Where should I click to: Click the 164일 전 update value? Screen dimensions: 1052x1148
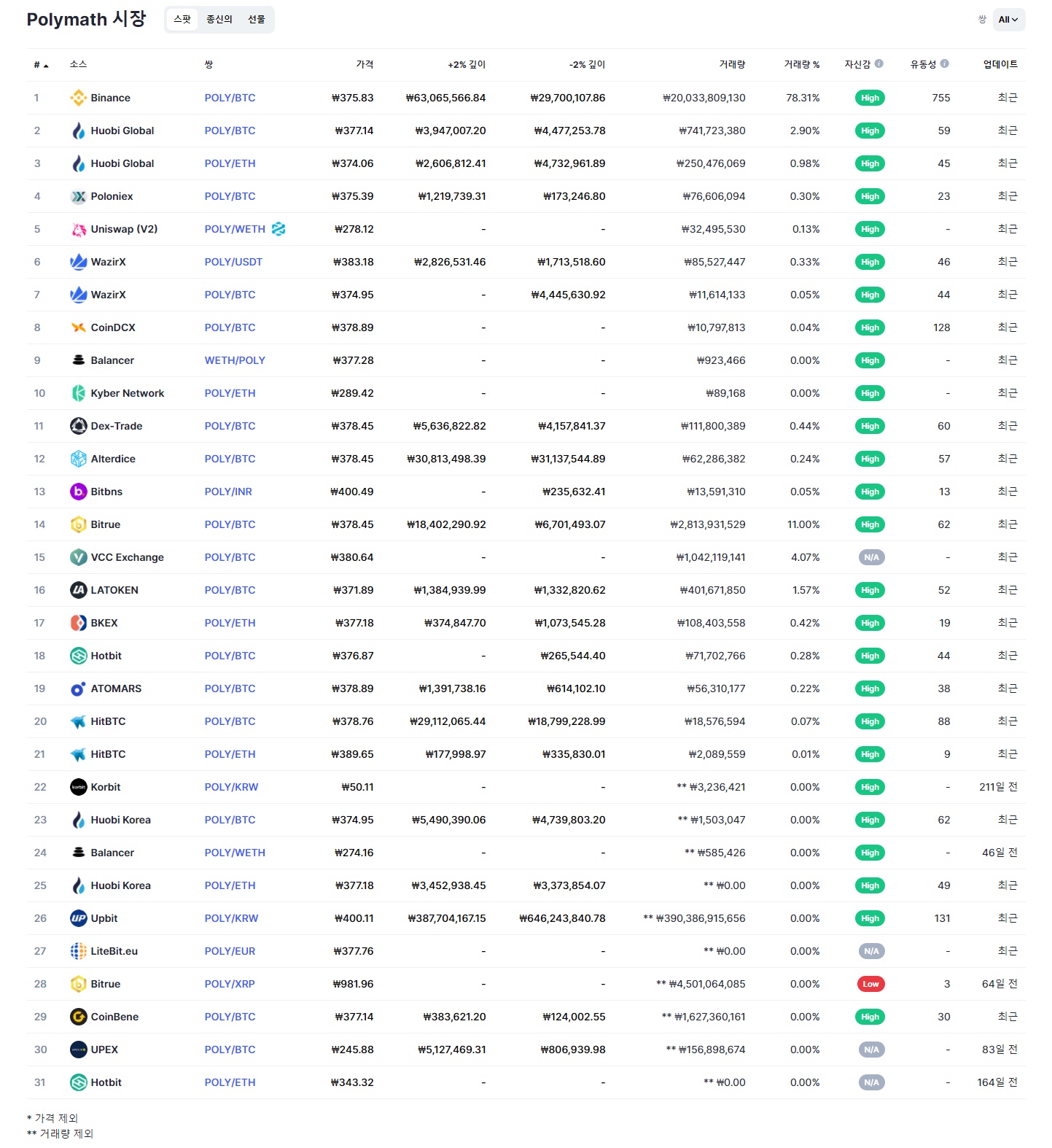[x=997, y=1082]
